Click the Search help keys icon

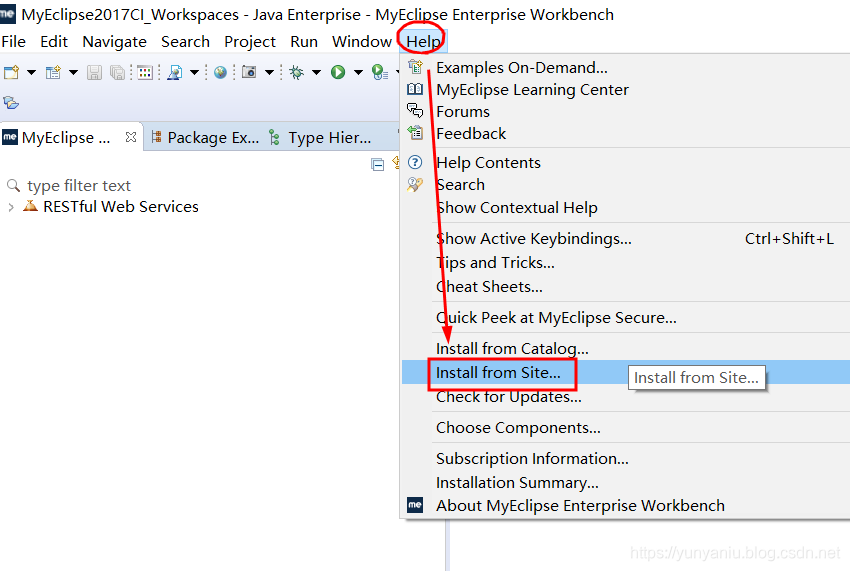point(415,184)
